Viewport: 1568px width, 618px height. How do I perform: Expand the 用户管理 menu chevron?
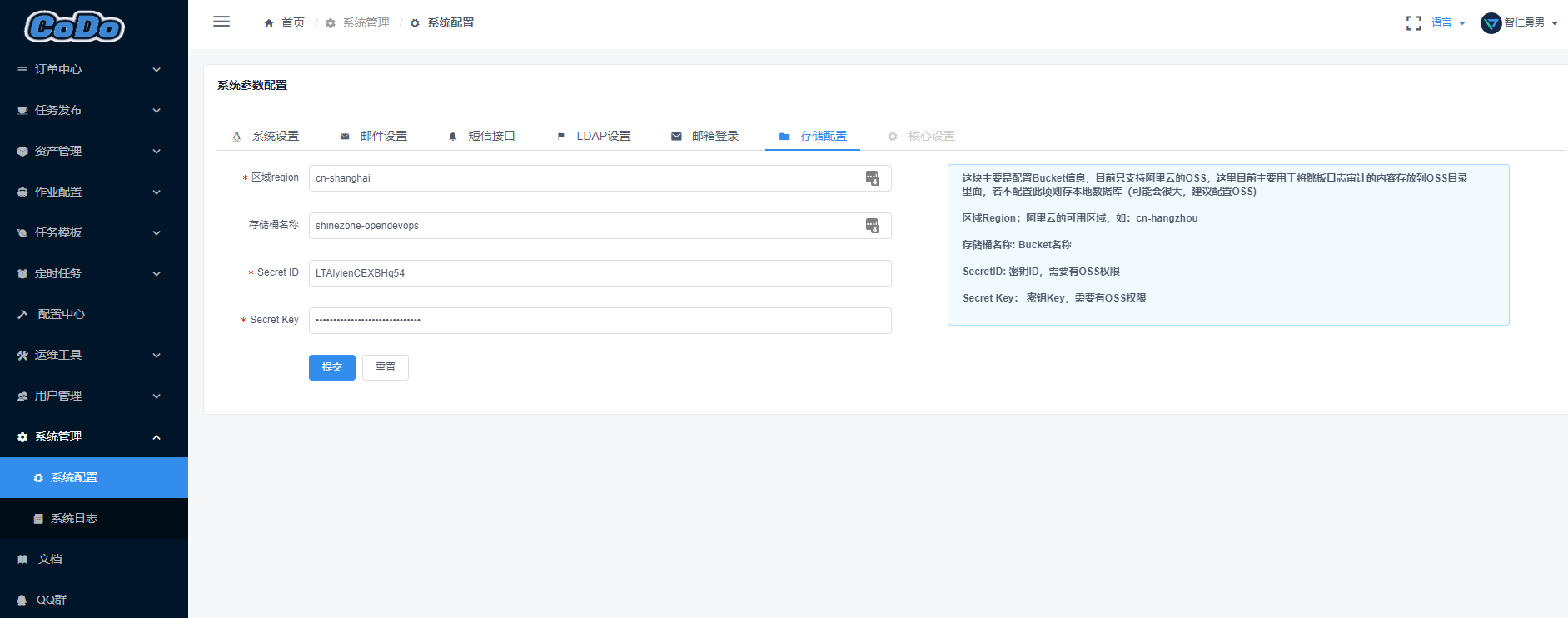pos(157,396)
